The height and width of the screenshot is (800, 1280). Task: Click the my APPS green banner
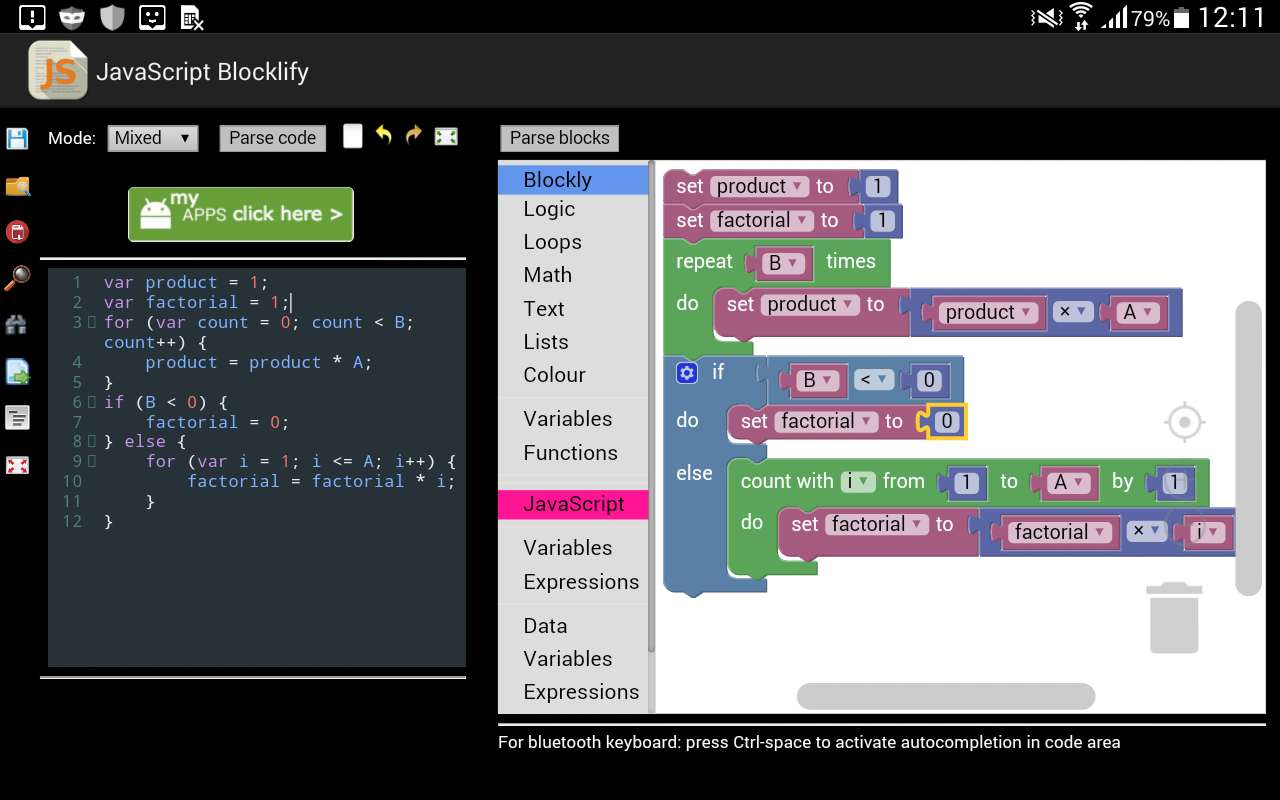point(240,214)
